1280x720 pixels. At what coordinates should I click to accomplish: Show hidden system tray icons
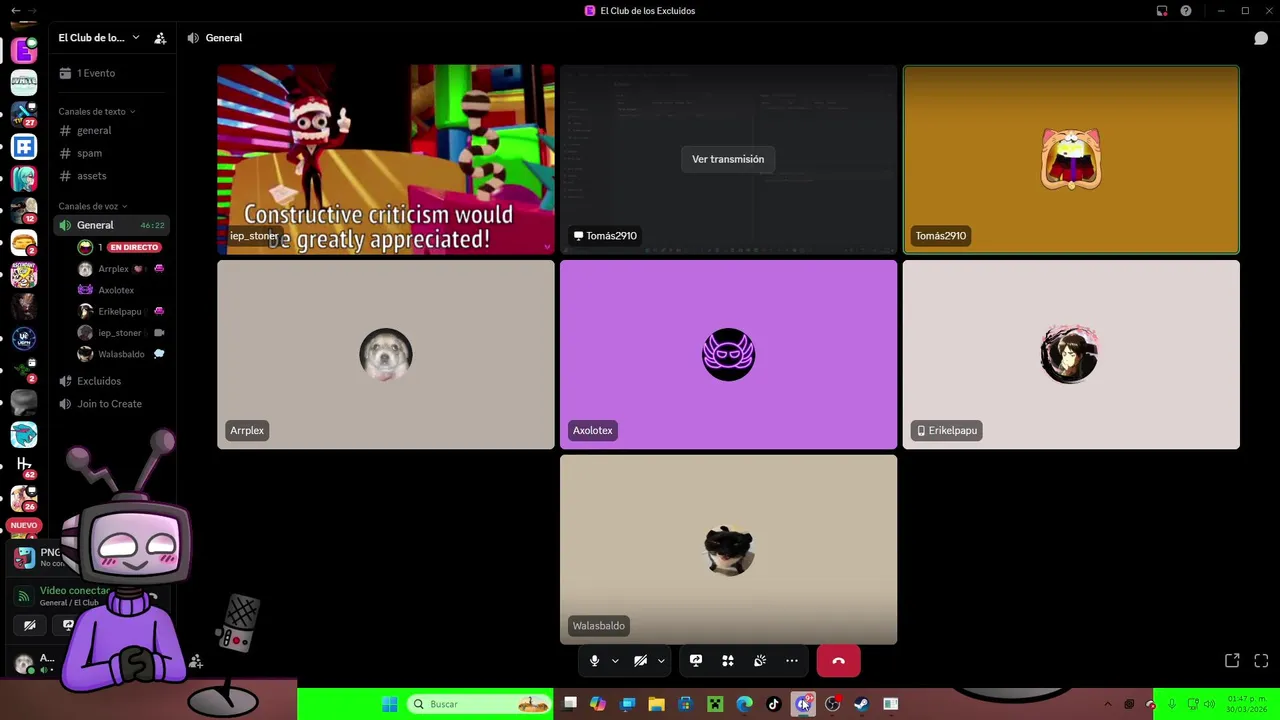(1107, 704)
